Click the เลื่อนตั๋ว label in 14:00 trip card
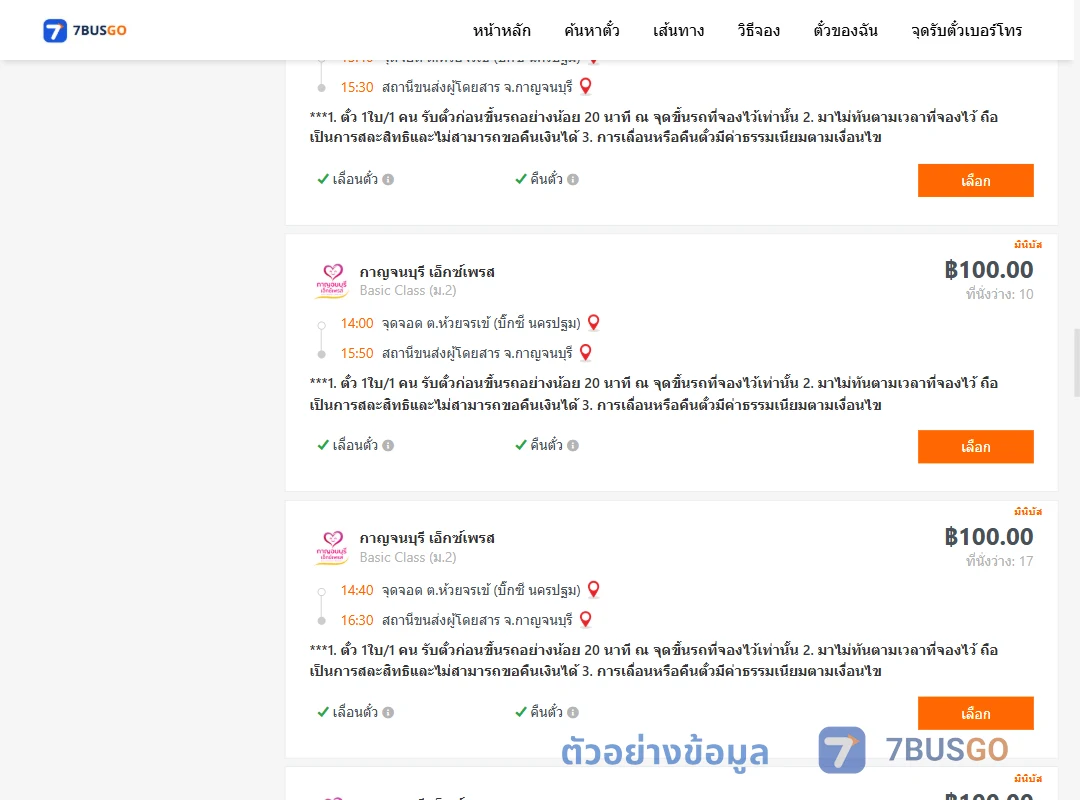The image size is (1080, 800). (x=355, y=445)
